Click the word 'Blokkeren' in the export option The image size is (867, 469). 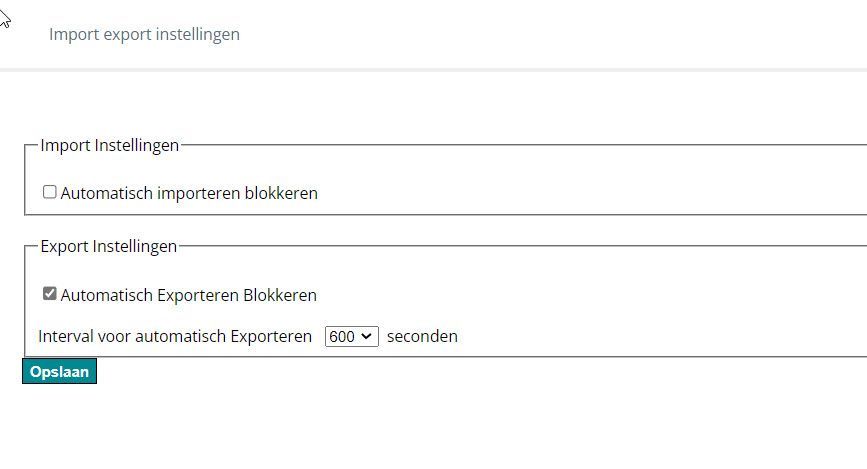[x=280, y=295]
